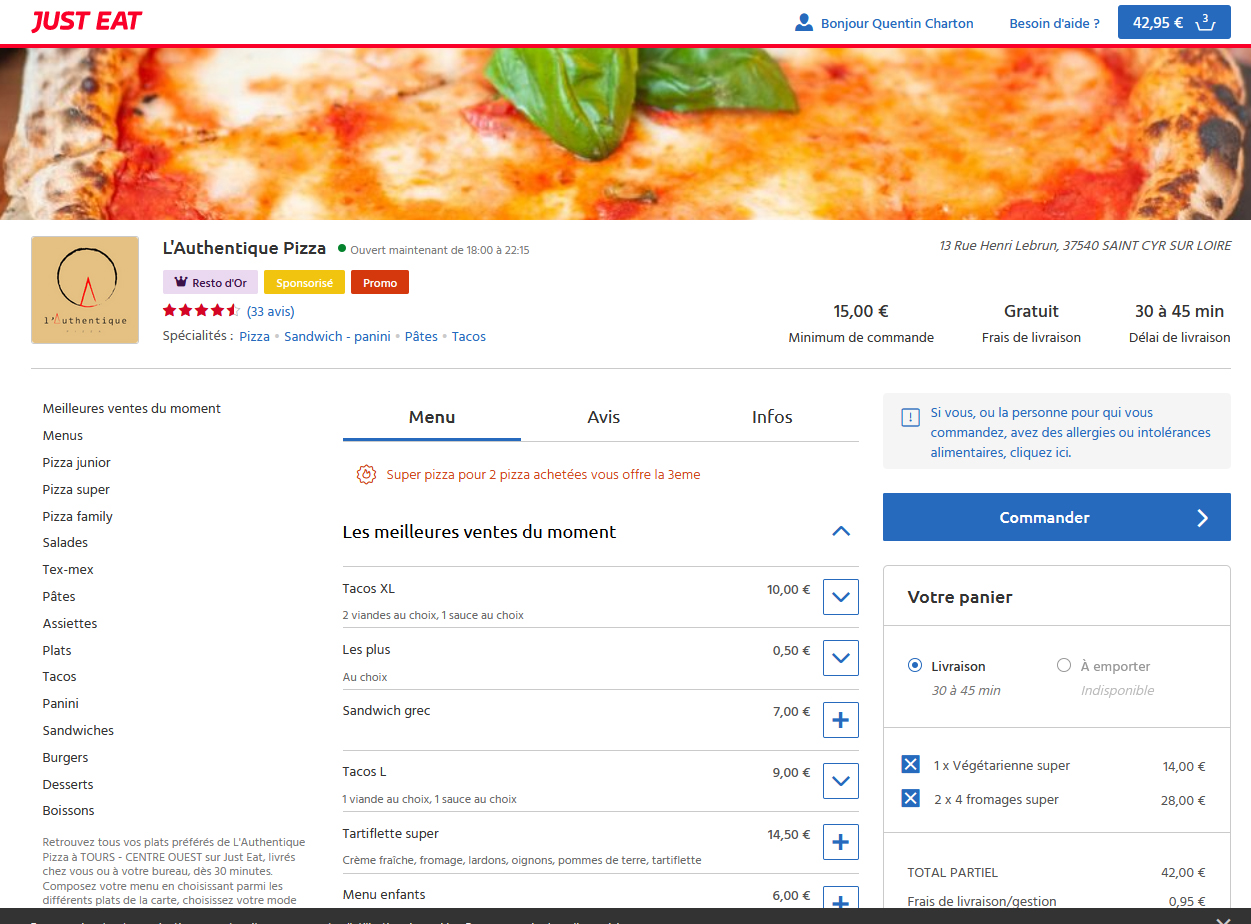Click the Super pizza promotion text
This screenshot has height=924, width=1251.
click(x=544, y=475)
